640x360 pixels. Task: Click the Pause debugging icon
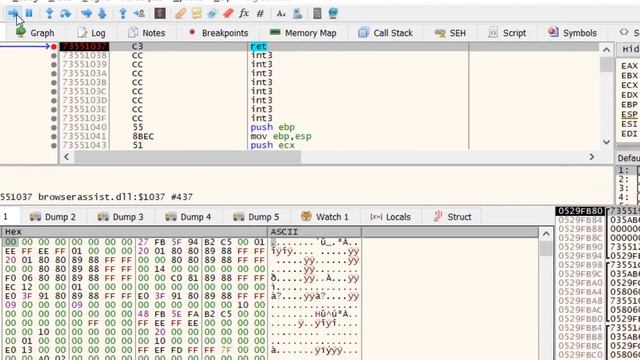pyautogui.click(x=29, y=13)
